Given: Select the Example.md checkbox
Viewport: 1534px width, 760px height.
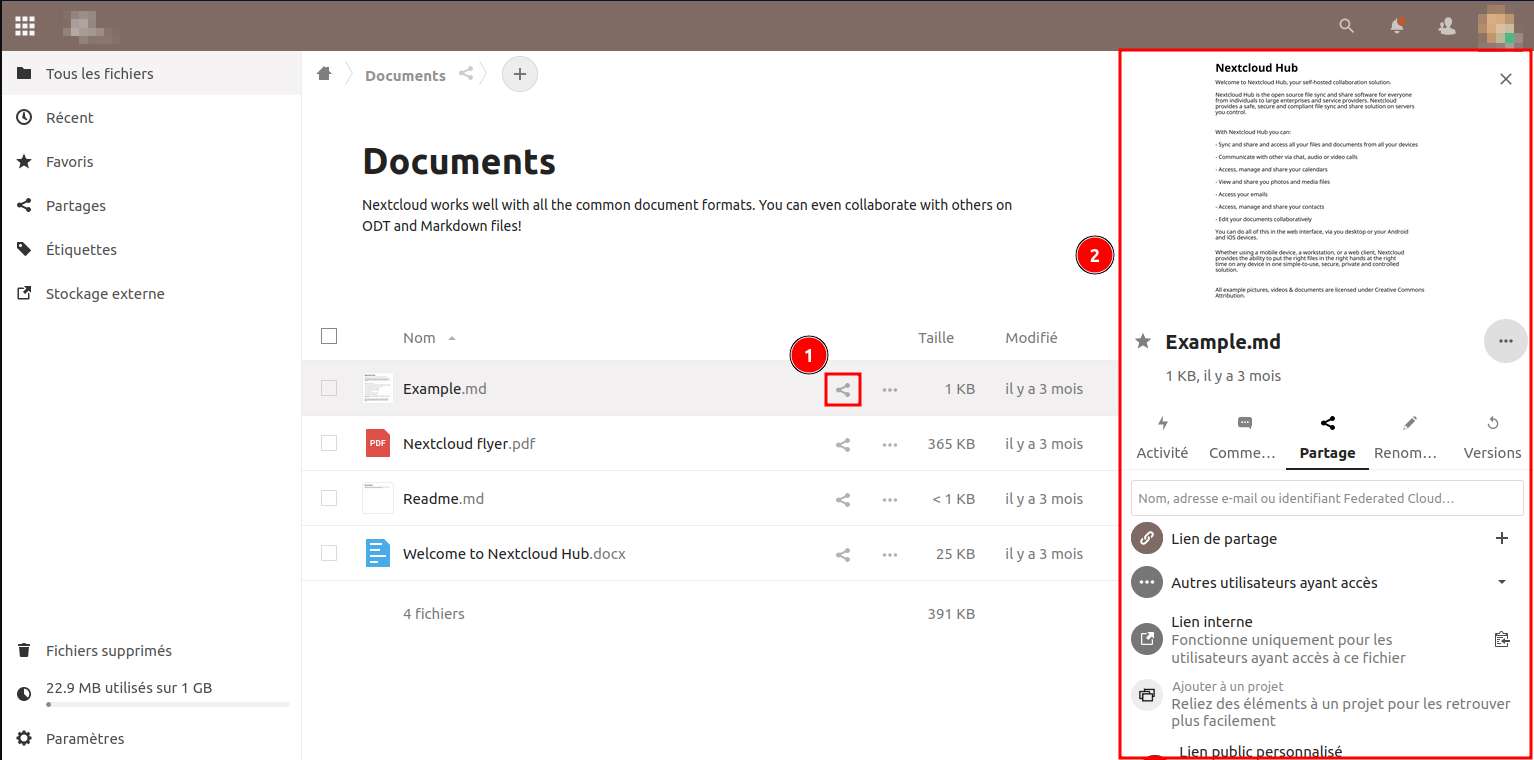Looking at the screenshot, I should point(329,388).
